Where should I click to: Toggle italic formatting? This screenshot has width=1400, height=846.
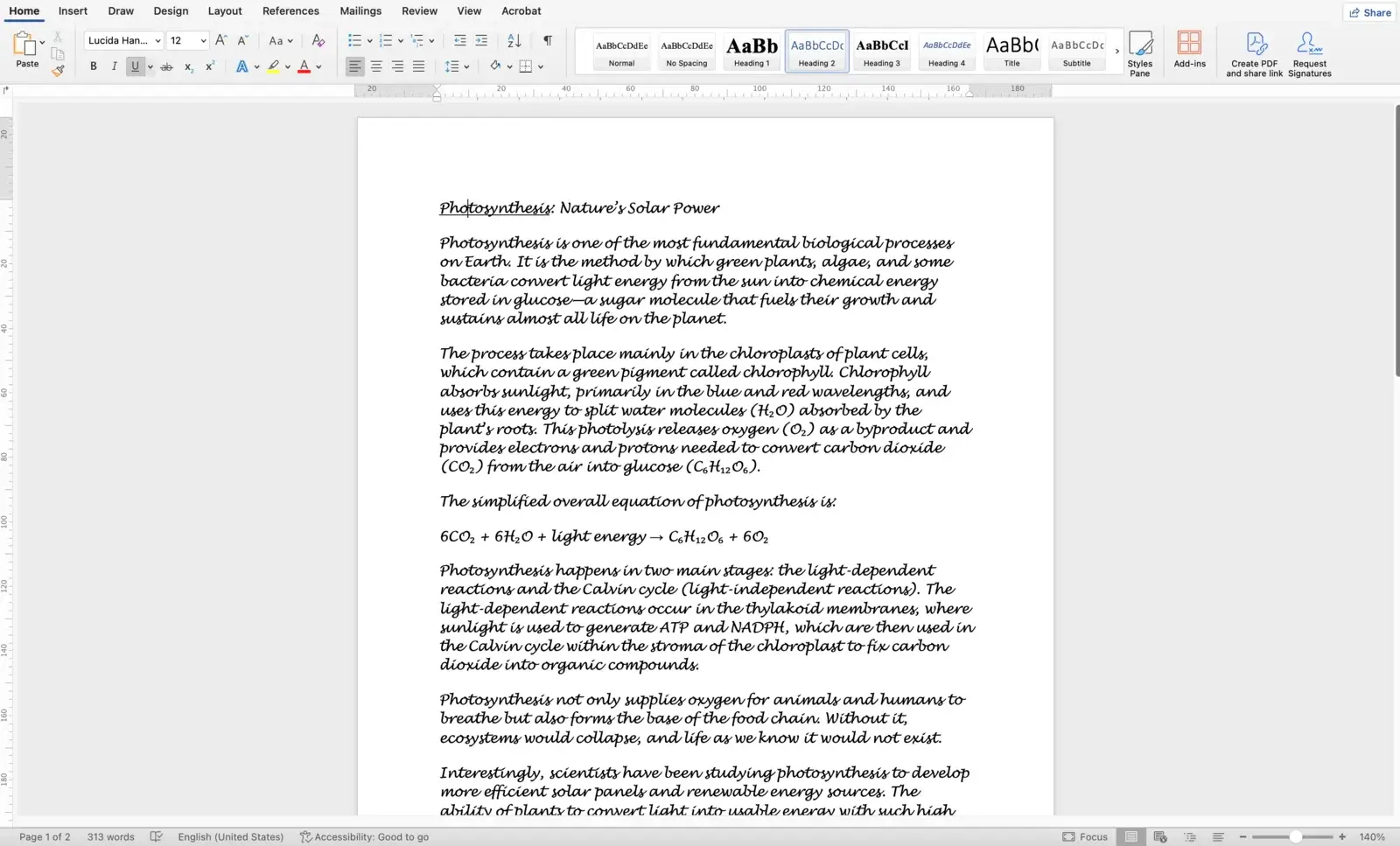point(114,66)
